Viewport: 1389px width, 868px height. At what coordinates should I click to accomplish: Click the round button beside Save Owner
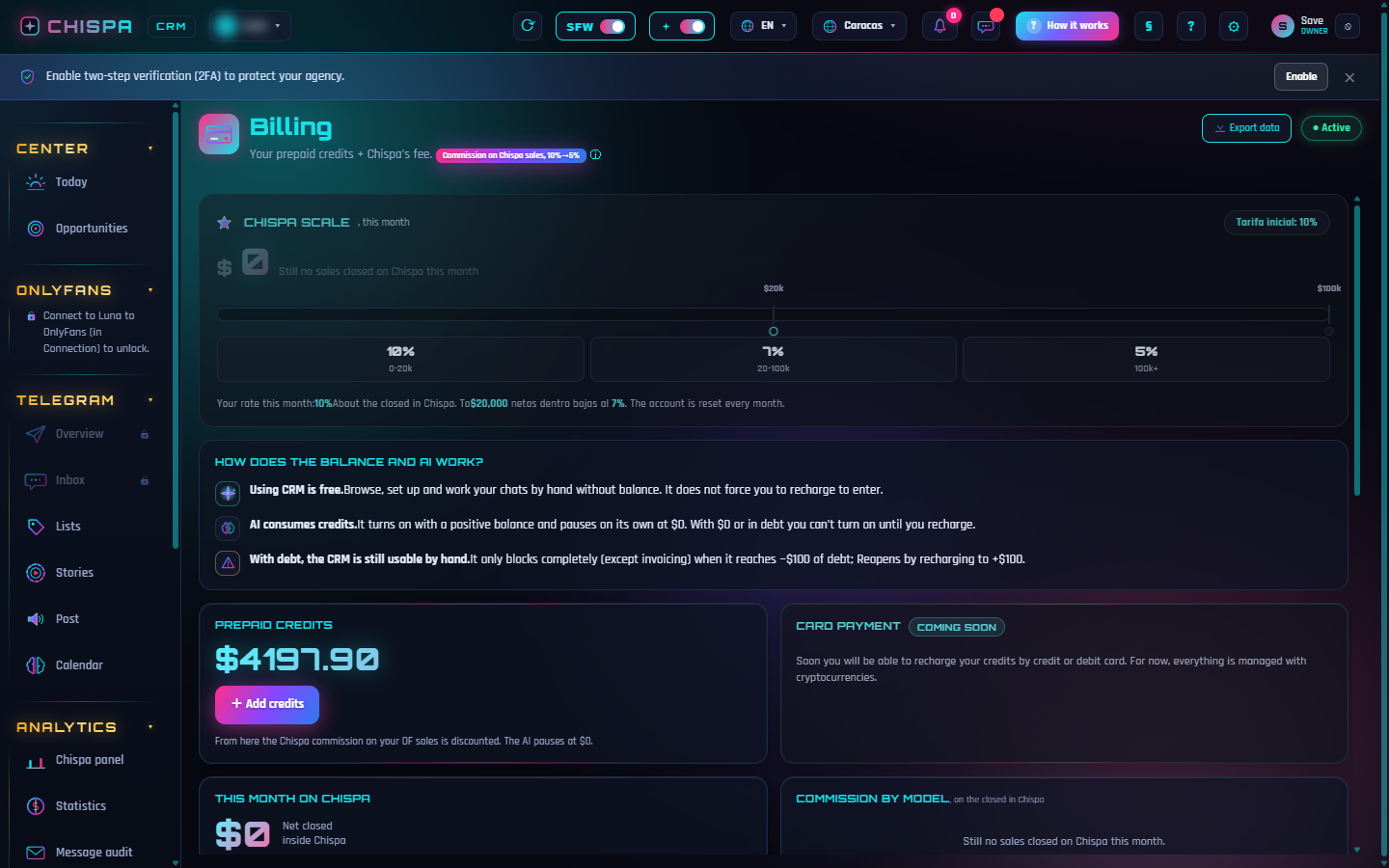tap(1348, 26)
